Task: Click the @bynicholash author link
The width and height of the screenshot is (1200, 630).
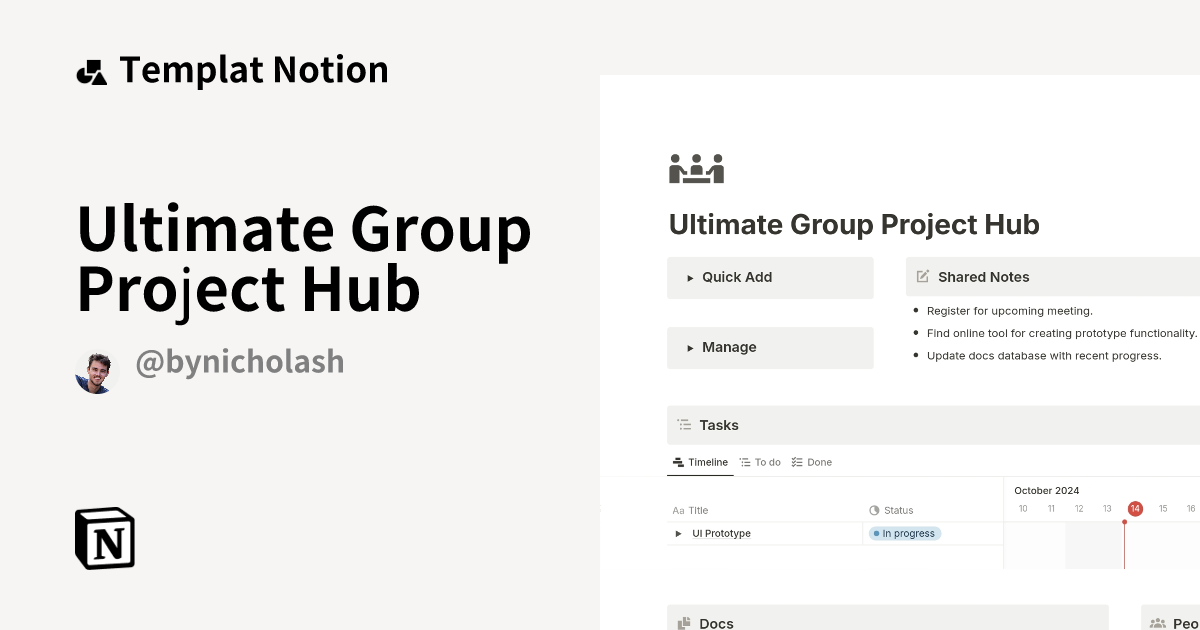Action: (239, 361)
